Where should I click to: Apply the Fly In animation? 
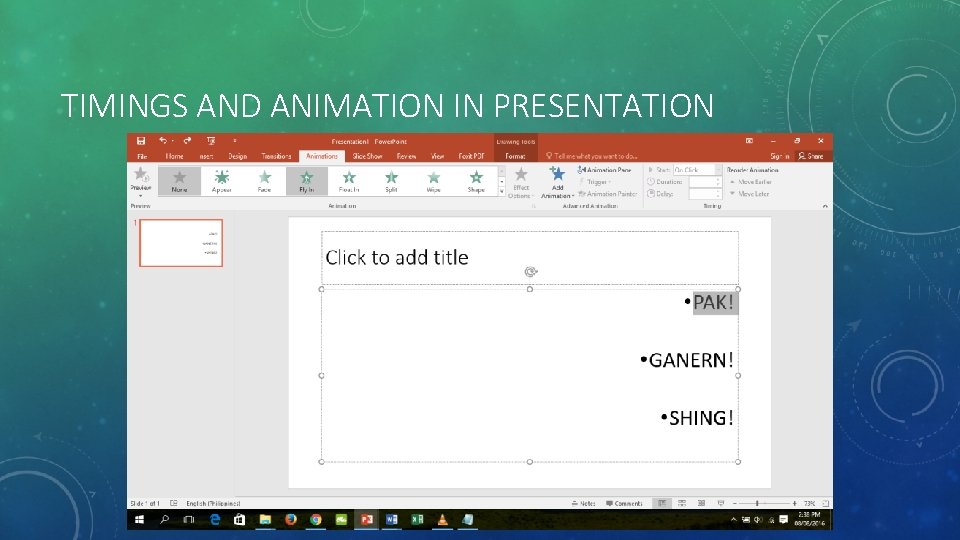point(307,181)
